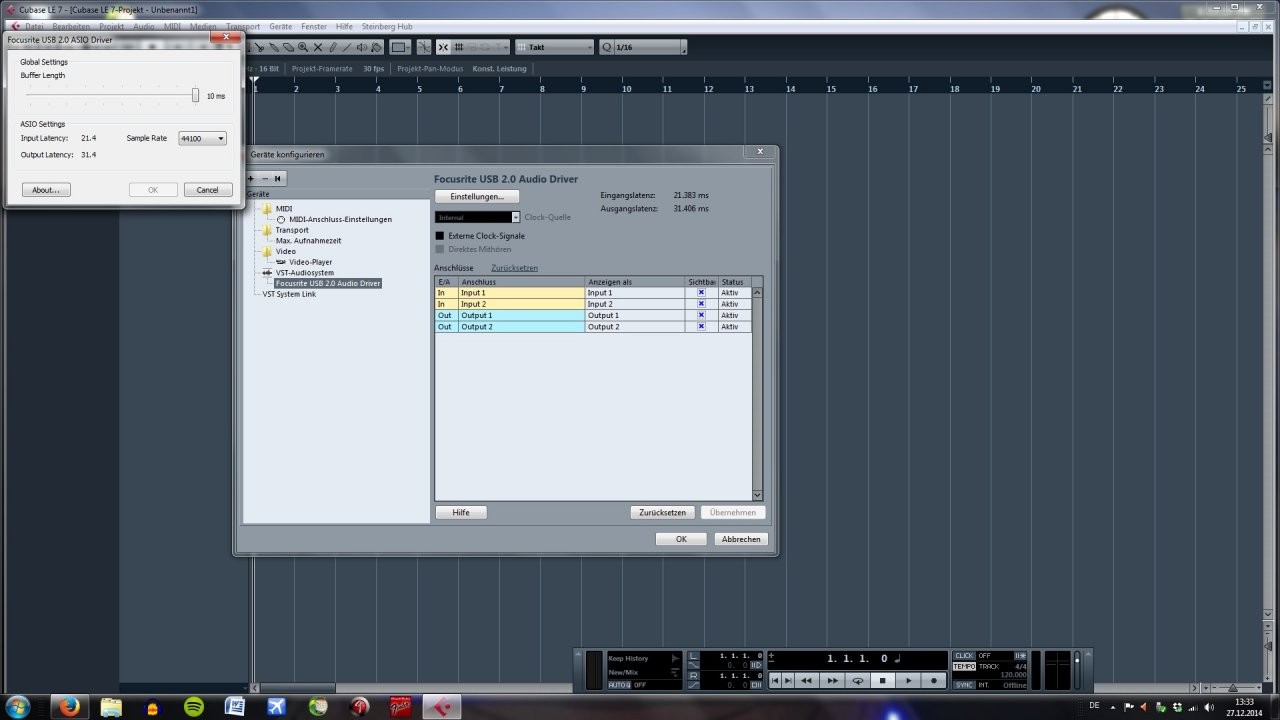Select the Erase tool in toolbar
This screenshot has width=1280, height=720.
[288, 47]
